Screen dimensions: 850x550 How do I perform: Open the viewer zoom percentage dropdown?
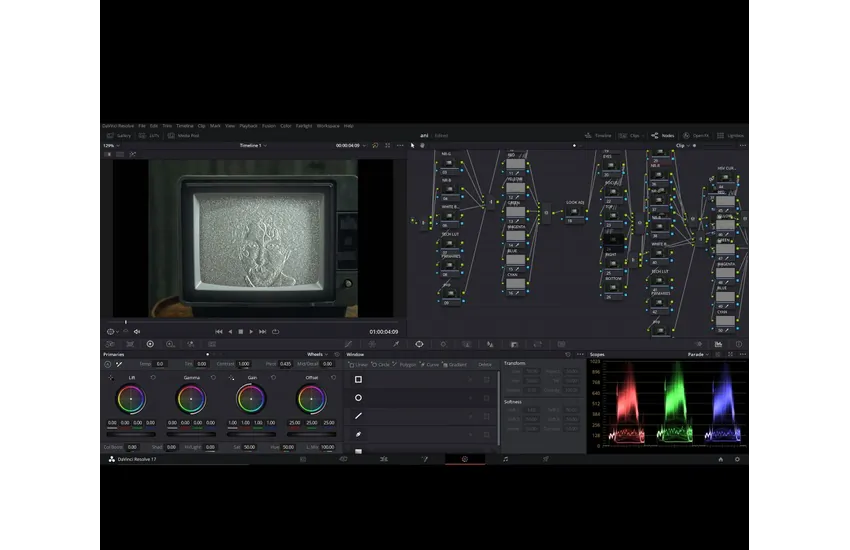tap(110, 145)
